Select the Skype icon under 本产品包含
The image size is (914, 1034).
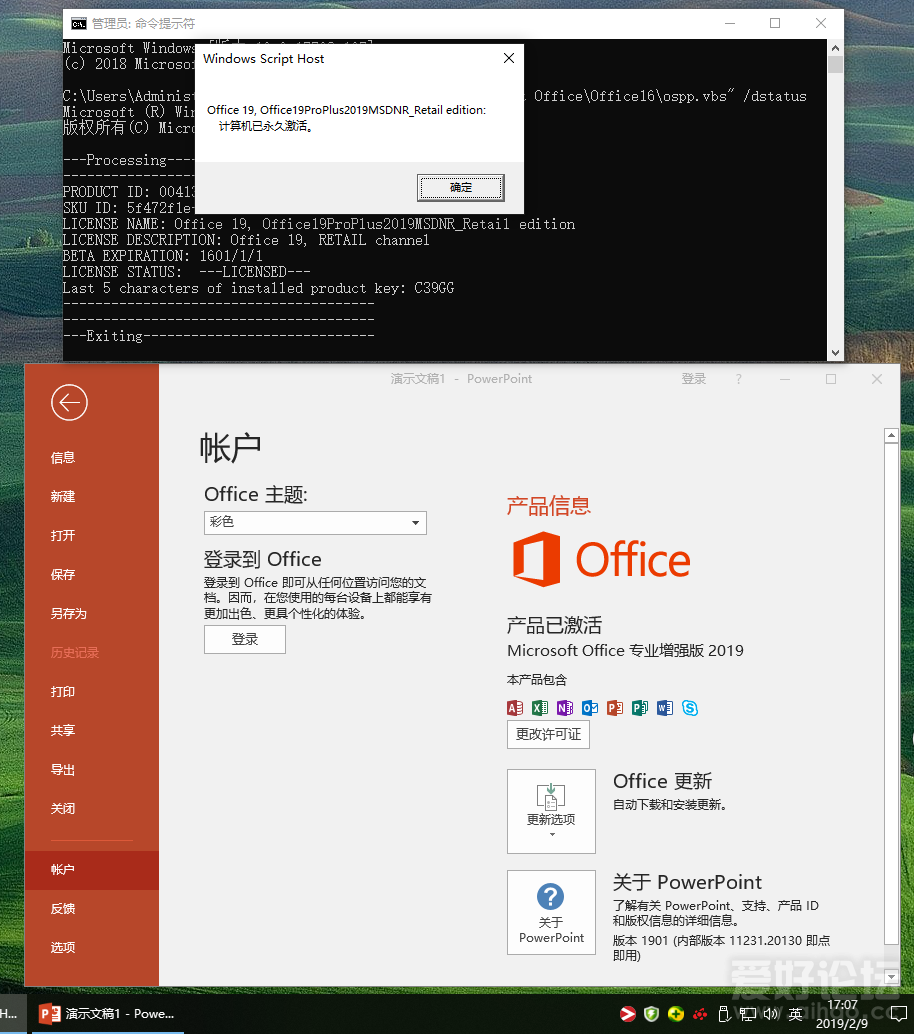689,708
